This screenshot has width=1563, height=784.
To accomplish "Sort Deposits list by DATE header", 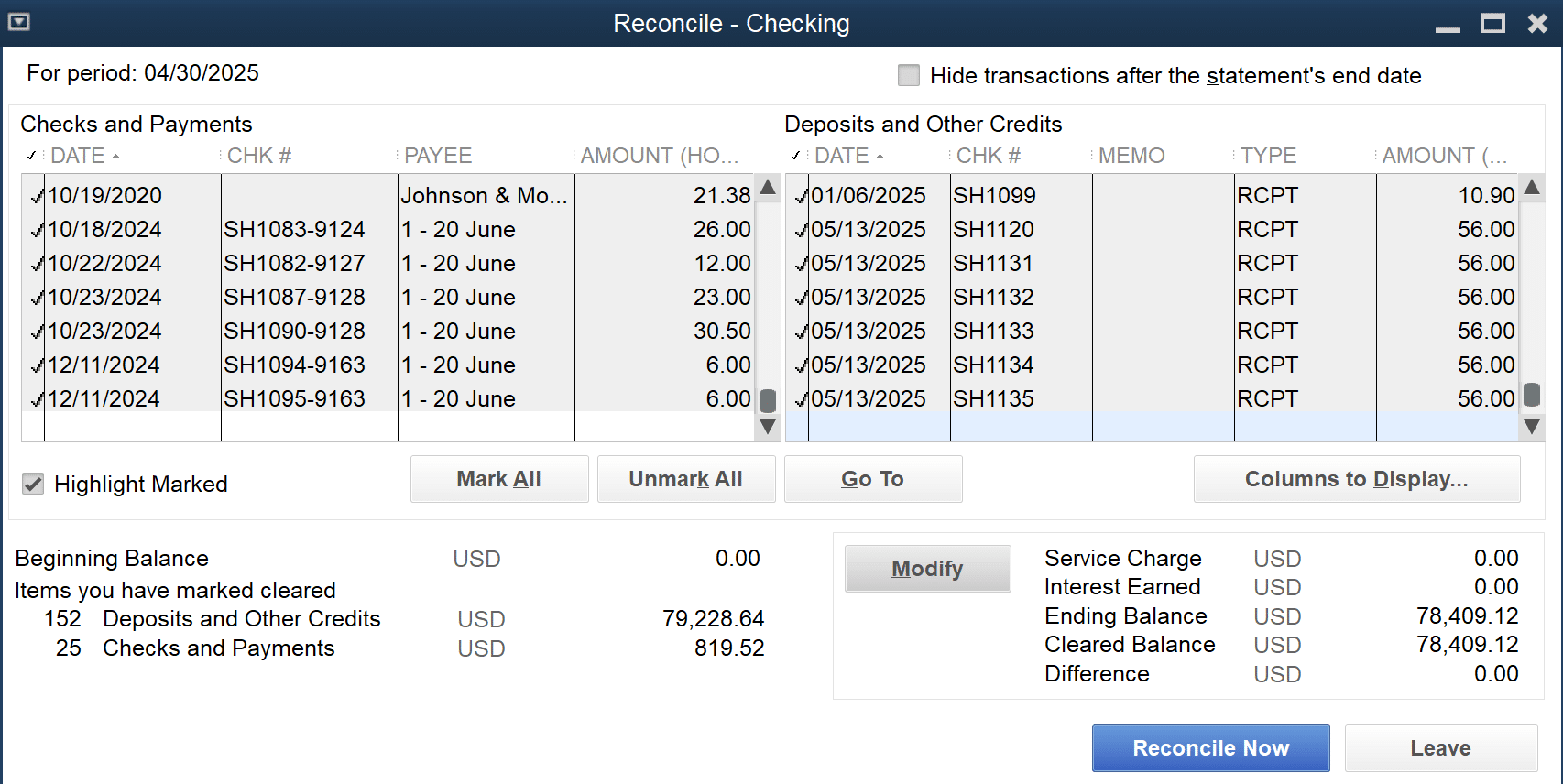I will click(x=848, y=156).
